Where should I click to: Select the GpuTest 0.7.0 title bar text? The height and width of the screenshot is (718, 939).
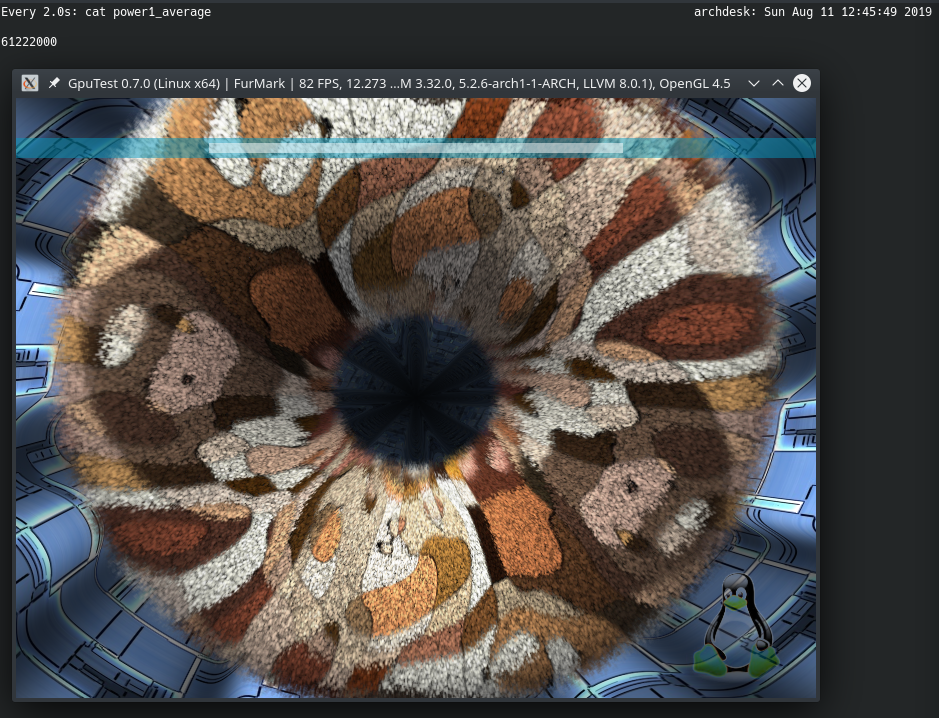click(399, 83)
